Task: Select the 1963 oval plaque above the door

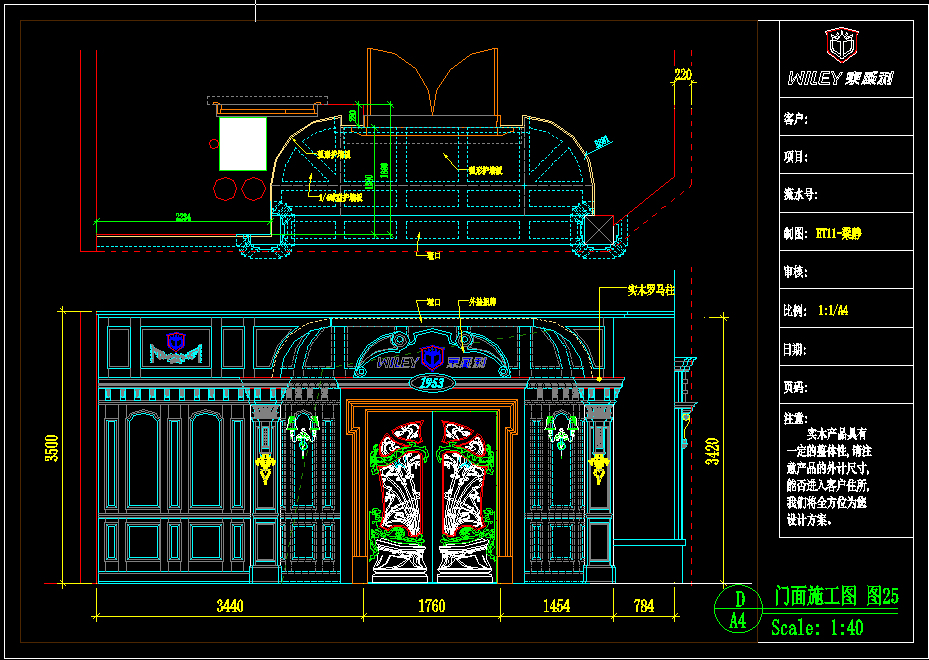Action: pos(432,383)
